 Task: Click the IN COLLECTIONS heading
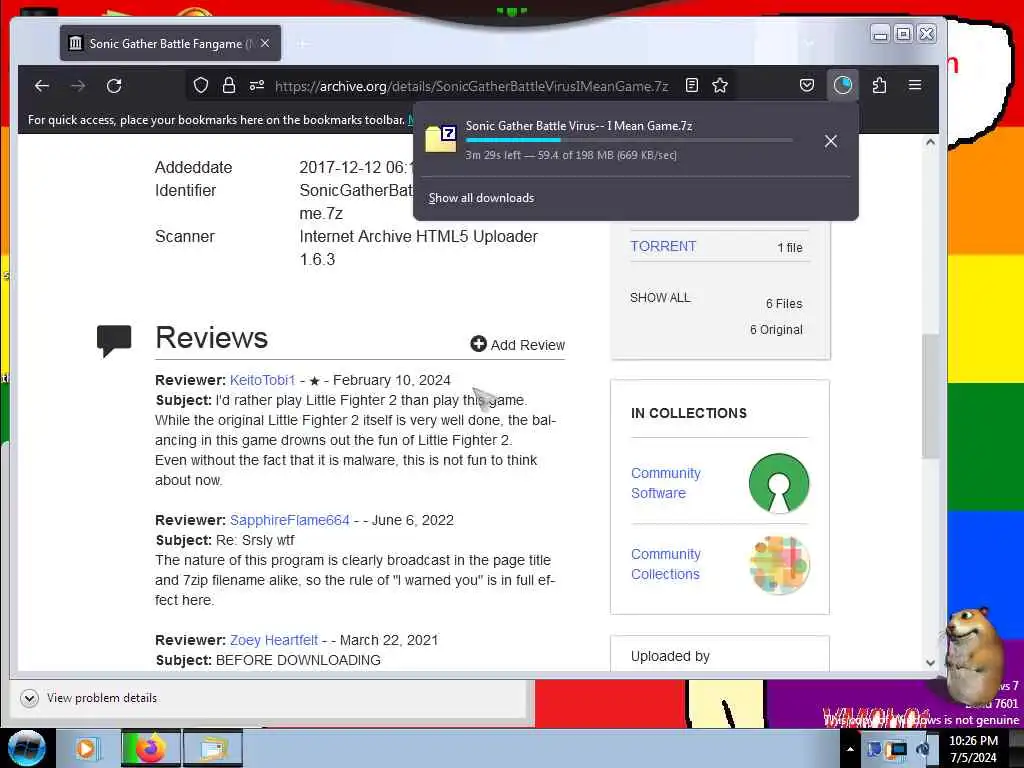point(689,413)
